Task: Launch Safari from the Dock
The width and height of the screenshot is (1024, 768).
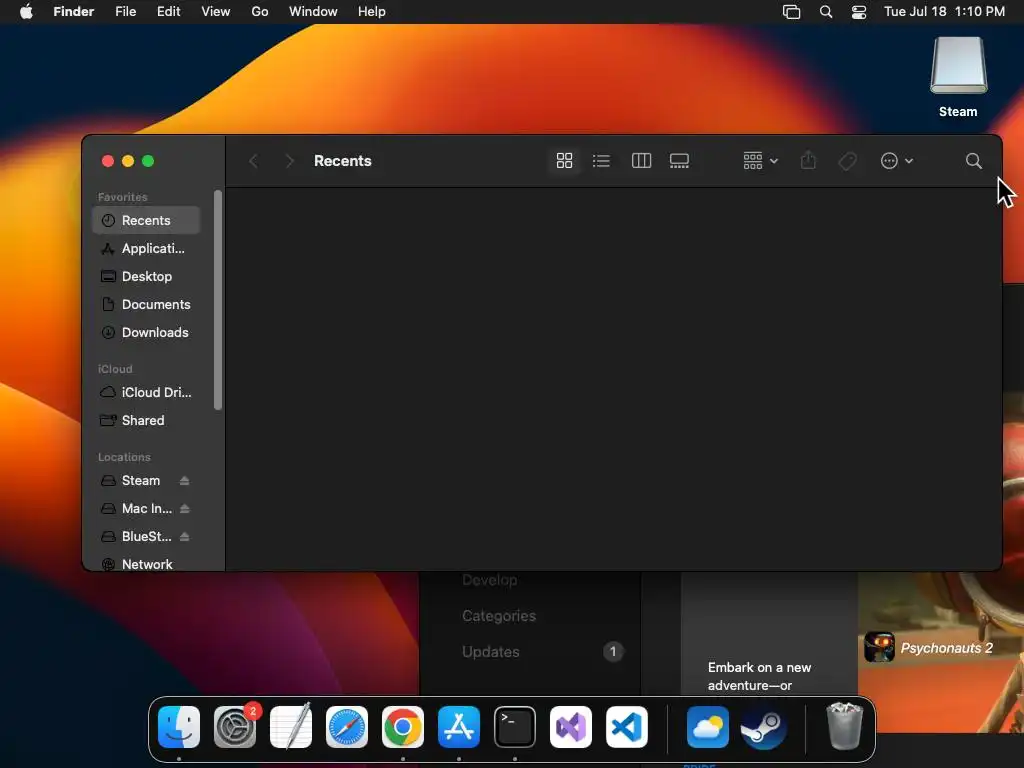Action: (347, 727)
